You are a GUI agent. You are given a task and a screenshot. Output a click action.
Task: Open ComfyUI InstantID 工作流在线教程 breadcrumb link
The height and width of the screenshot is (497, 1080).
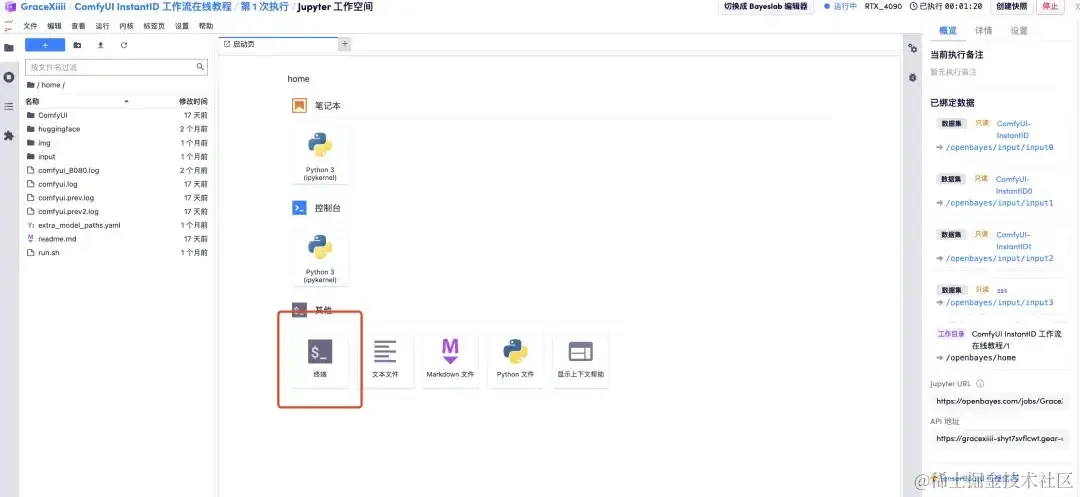pos(153,7)
